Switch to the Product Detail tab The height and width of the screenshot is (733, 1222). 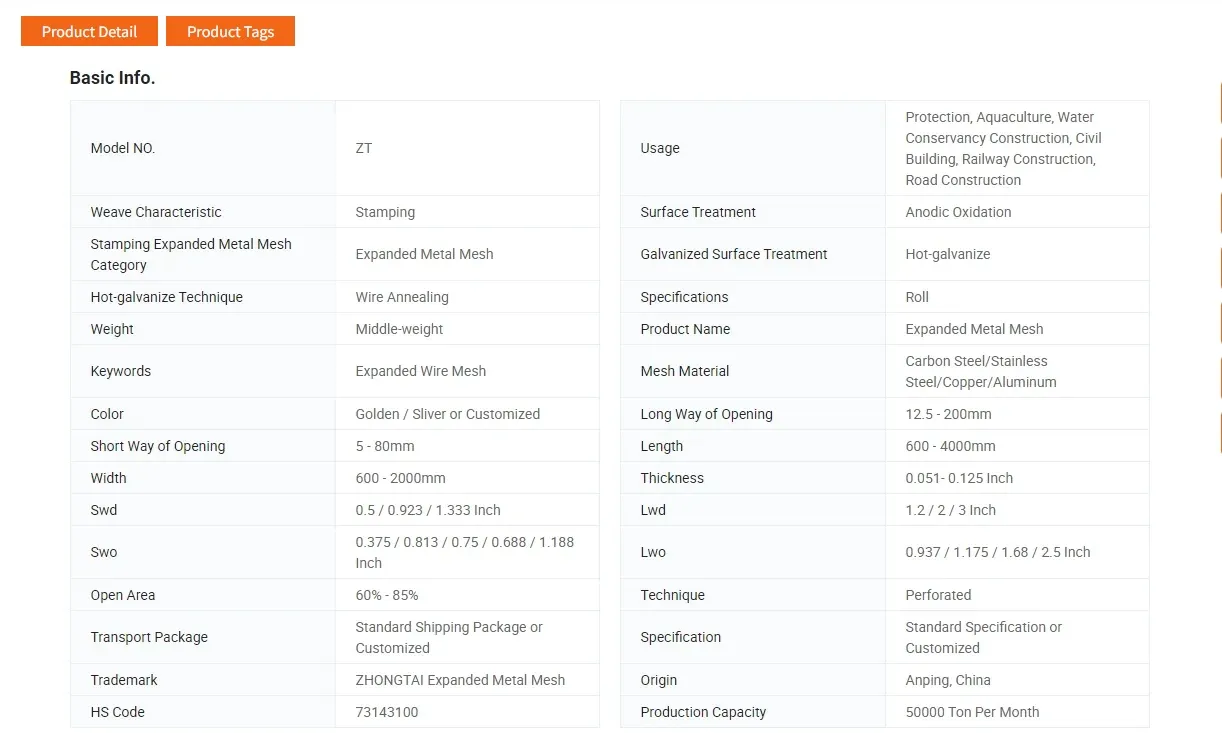(x=89, y=31)
